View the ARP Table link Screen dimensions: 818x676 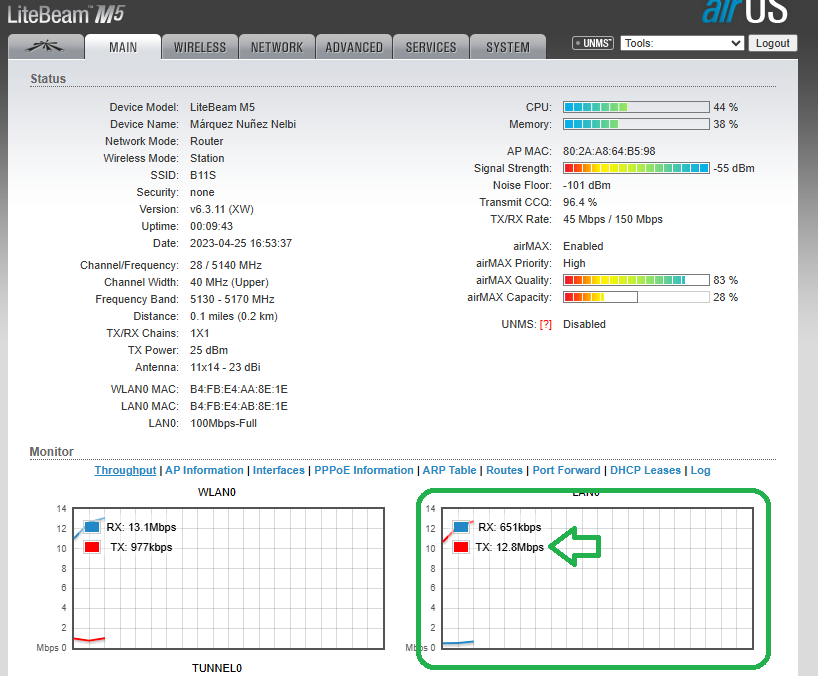[449, 470]
